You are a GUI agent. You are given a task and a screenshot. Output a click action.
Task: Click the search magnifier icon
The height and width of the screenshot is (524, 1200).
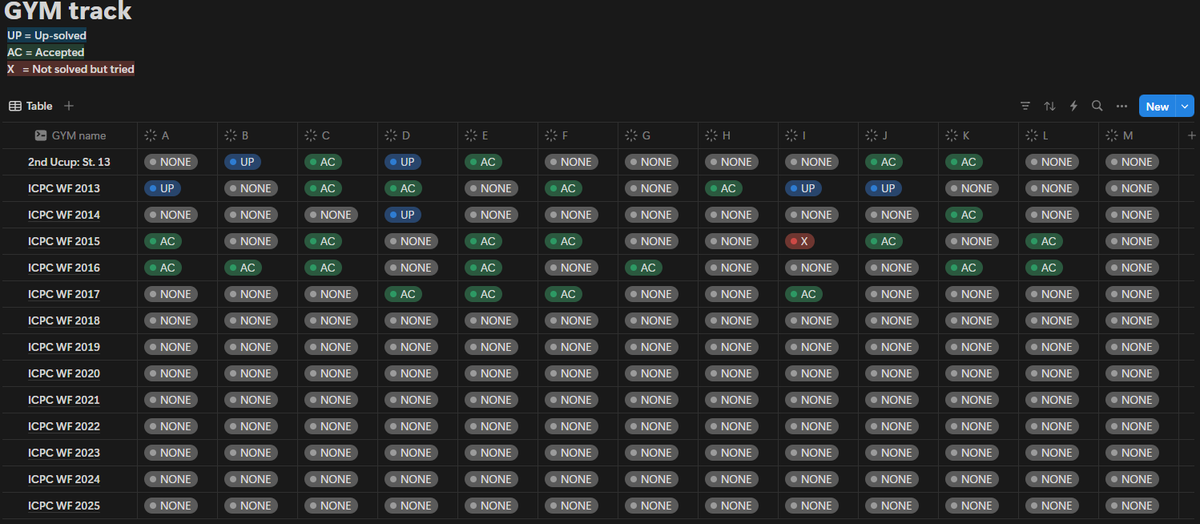click(x=1097, y=106)
